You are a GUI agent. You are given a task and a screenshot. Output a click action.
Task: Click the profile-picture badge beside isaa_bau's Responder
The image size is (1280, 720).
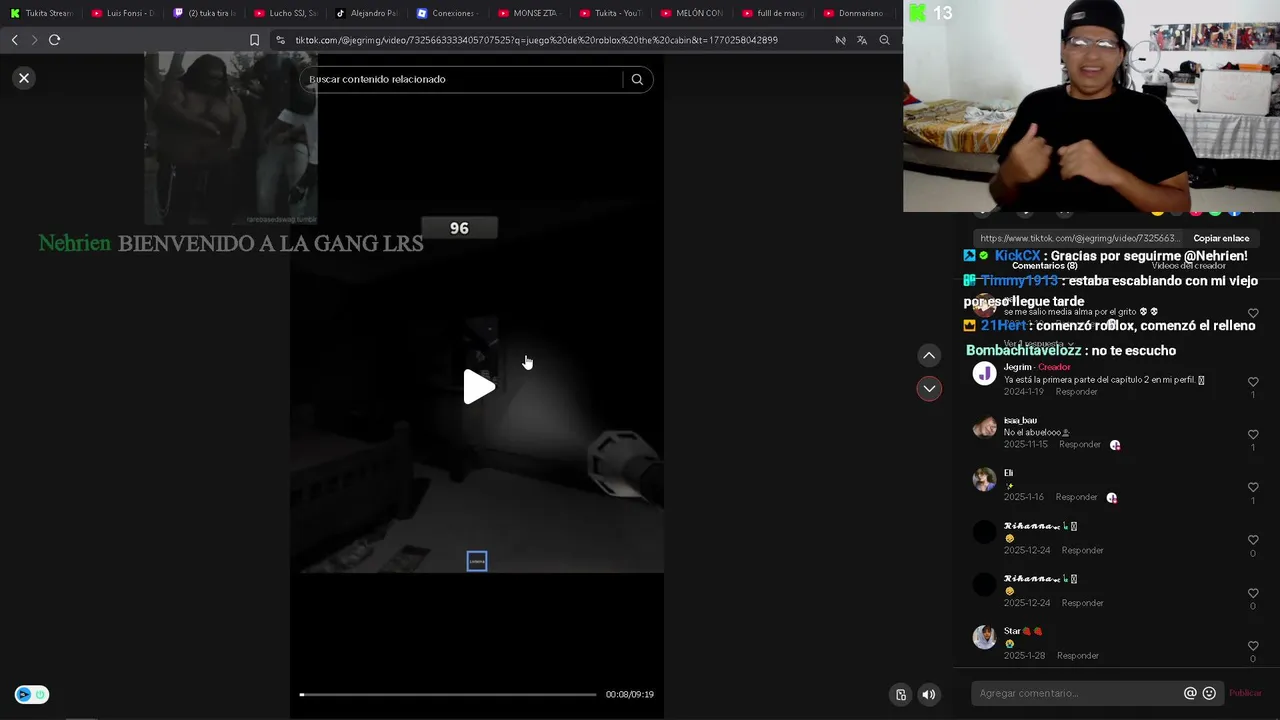click(1115, 445)
